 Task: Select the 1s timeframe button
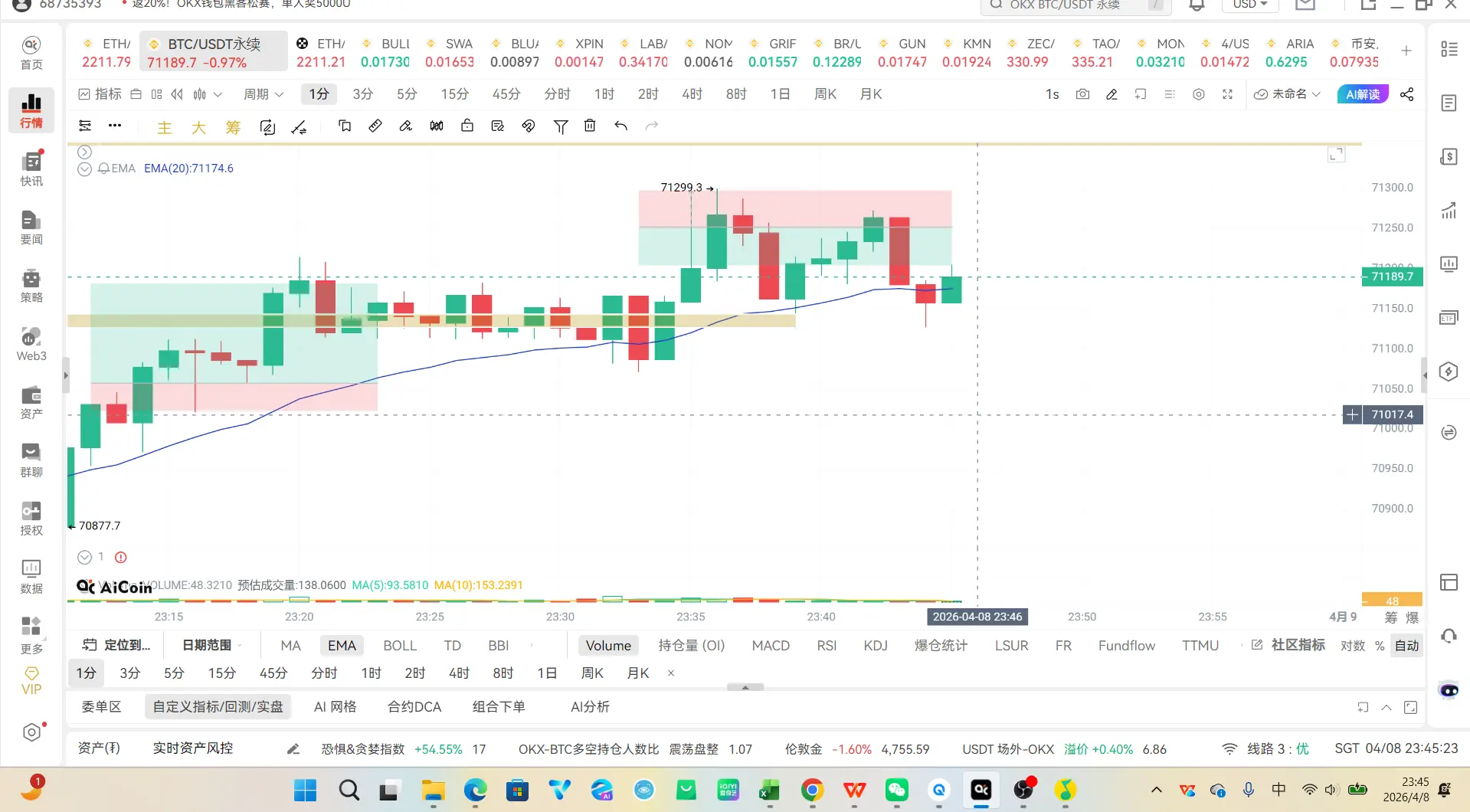point(1053,94)
